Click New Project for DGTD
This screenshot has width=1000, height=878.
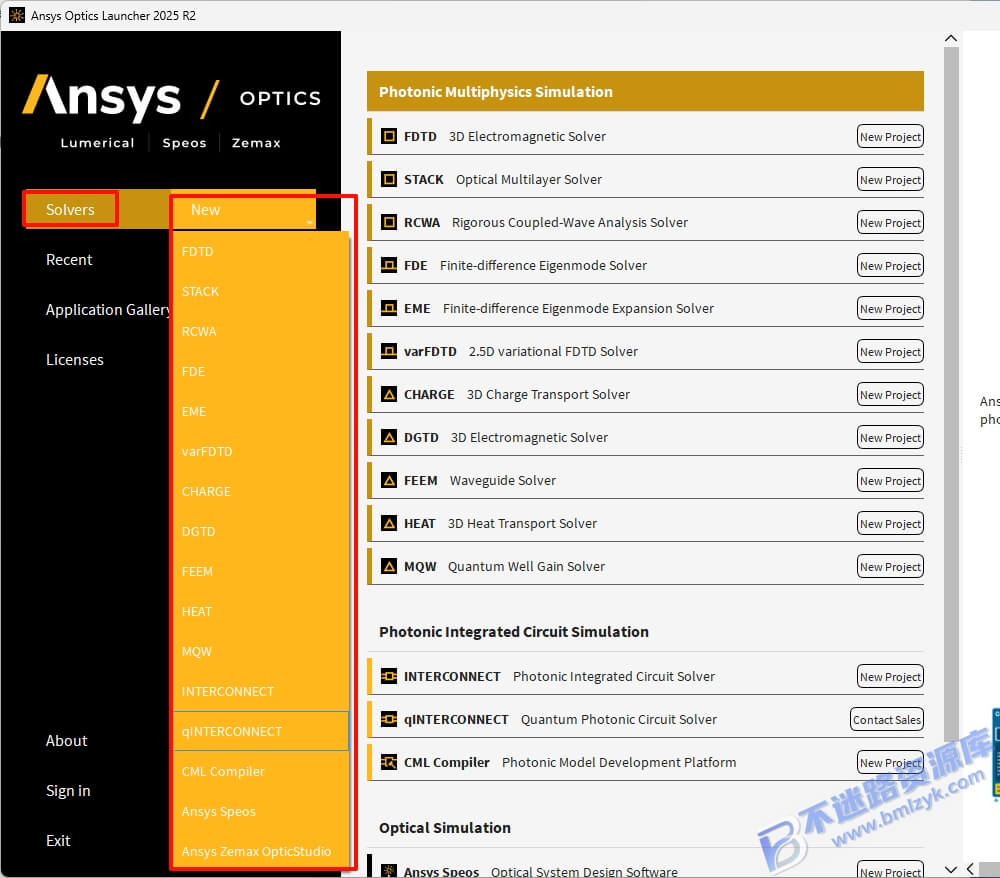(x=890, y=438)
